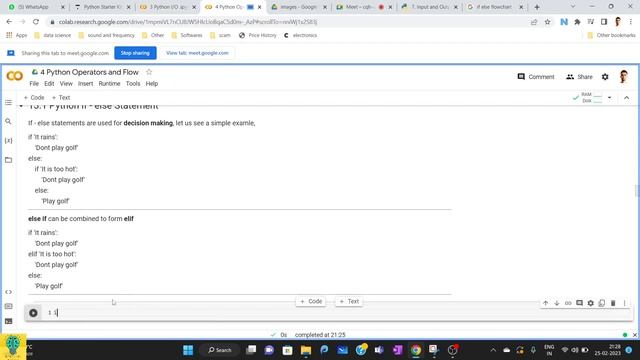Image resolution: width=640 pixels, height=360 pixels.
Task: Open the Help menu
Action: [152, 84]
